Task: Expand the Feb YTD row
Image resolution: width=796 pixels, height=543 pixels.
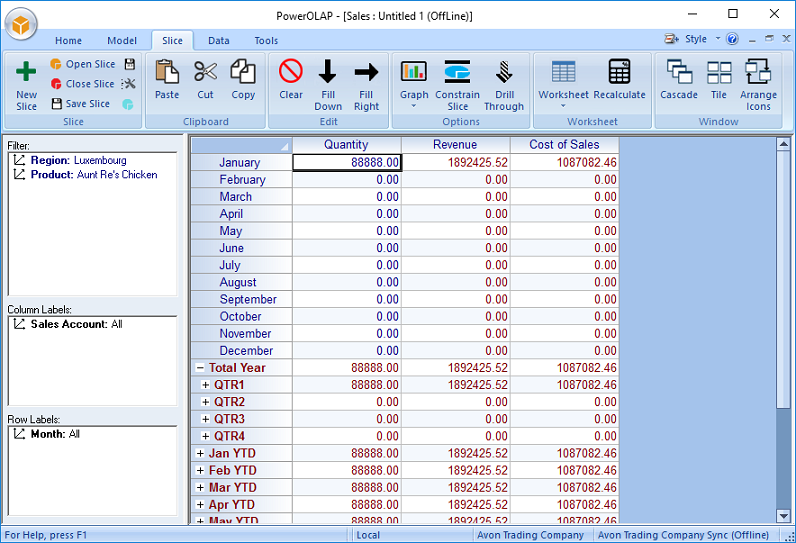Action: pyautogui.click(x=201, y=470)
